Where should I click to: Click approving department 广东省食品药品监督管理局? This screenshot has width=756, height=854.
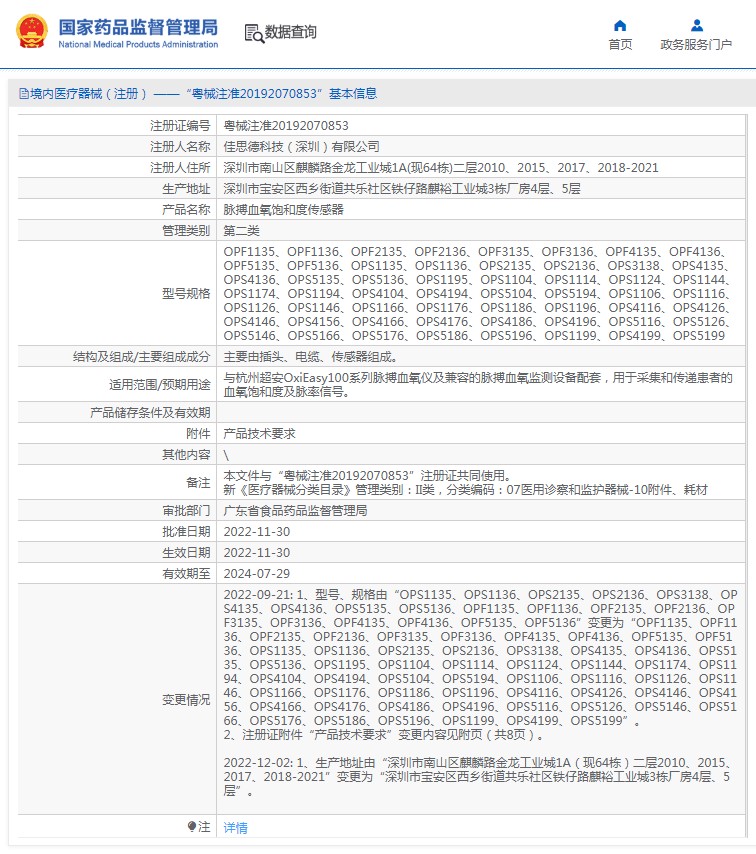(295, 511)
